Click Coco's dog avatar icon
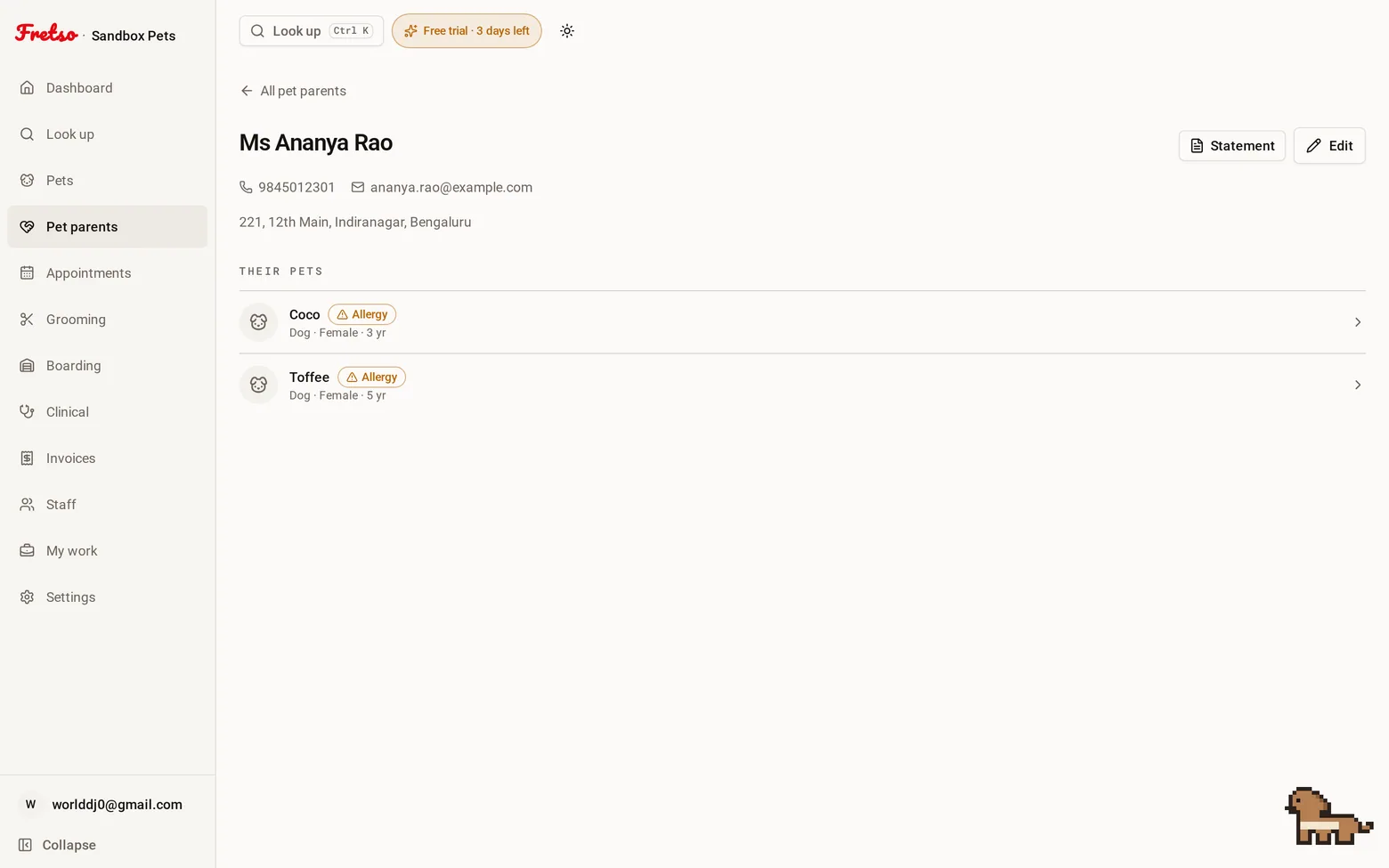This screenshot has width=1389, height=868. [258, 322]
